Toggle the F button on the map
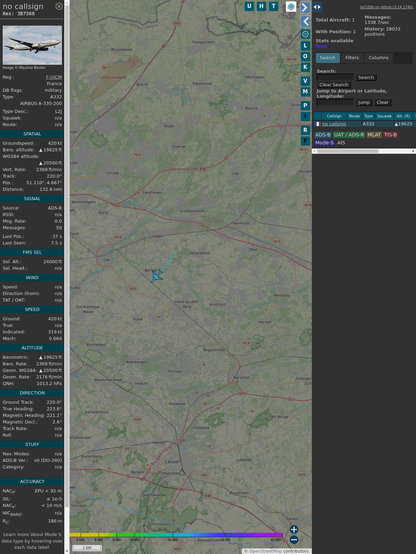The image size is (416, 554). click(x=305, y=141)
